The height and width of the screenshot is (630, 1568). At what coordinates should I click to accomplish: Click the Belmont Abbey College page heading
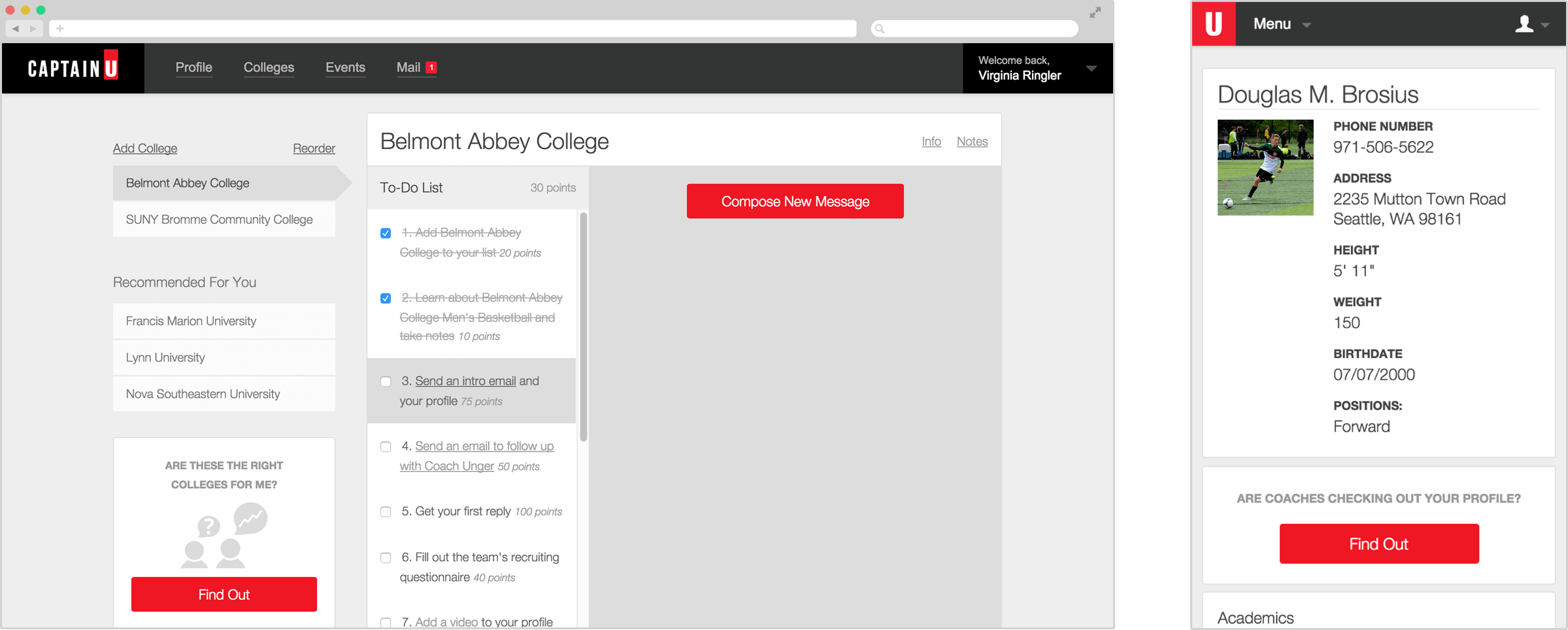[x=494, y=141]
